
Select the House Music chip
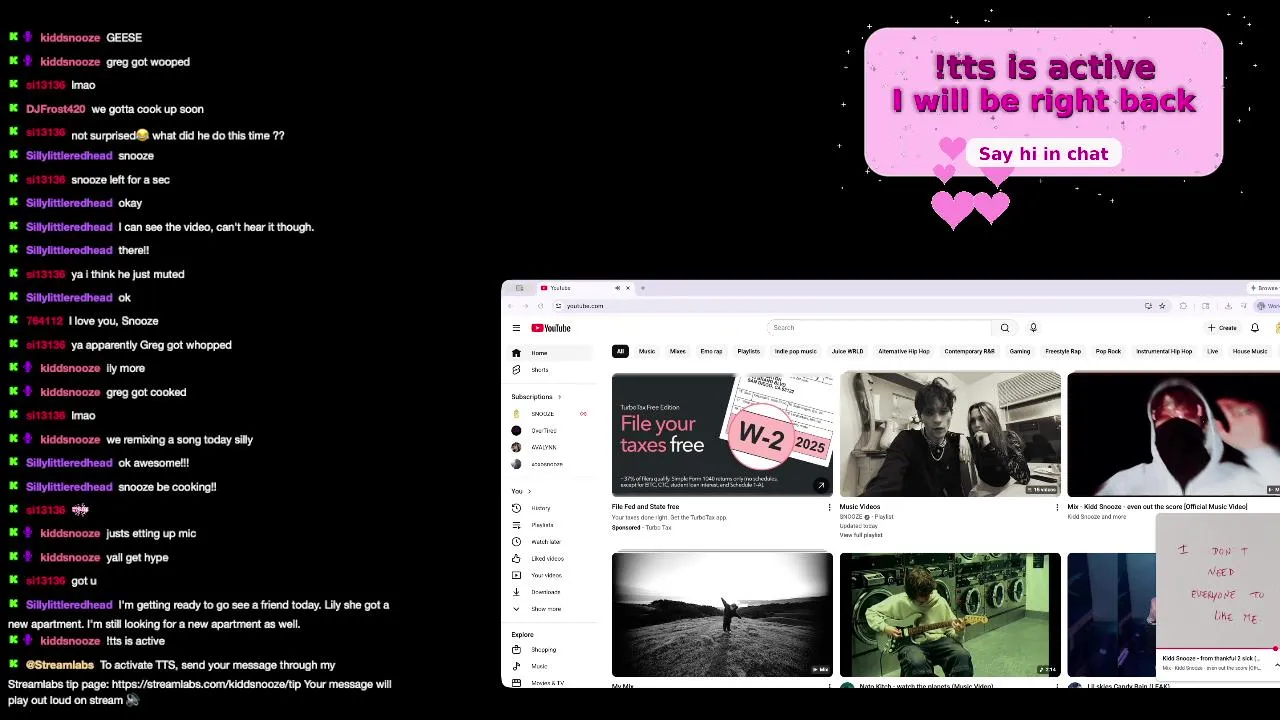coord(1250,352)
